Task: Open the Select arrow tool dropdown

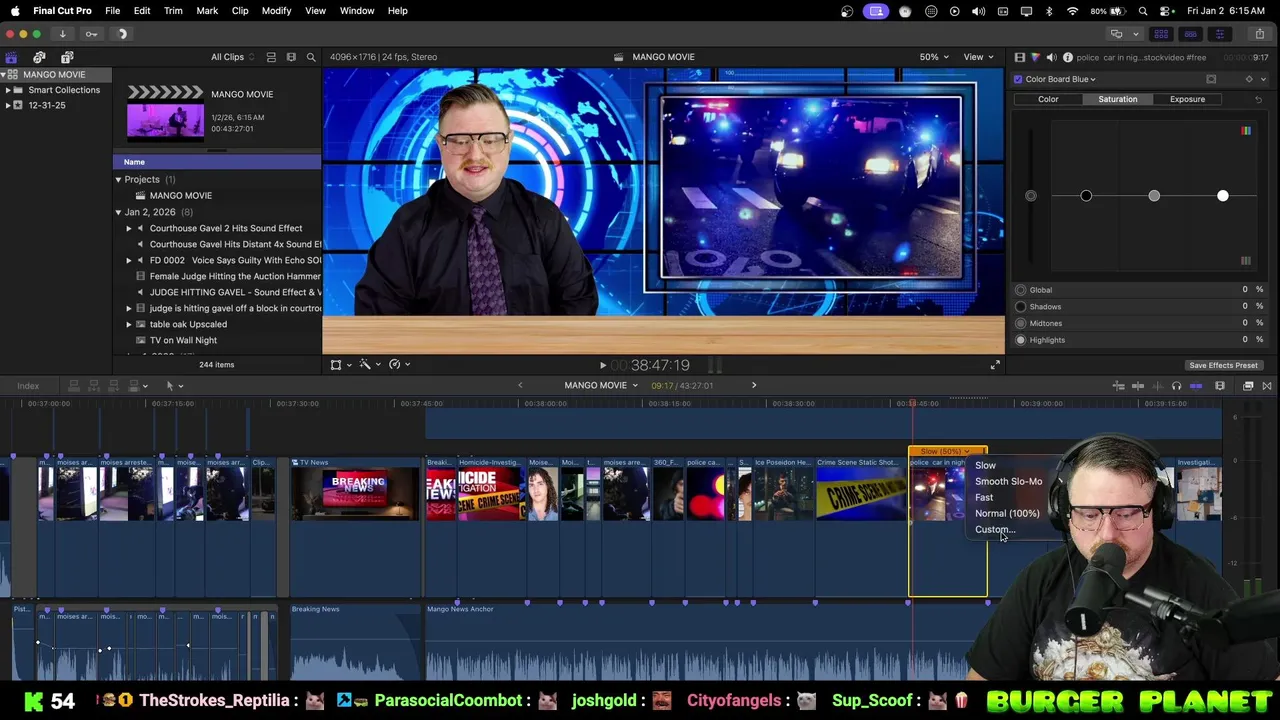Action: pyautogui.click(x=174, y=386)
